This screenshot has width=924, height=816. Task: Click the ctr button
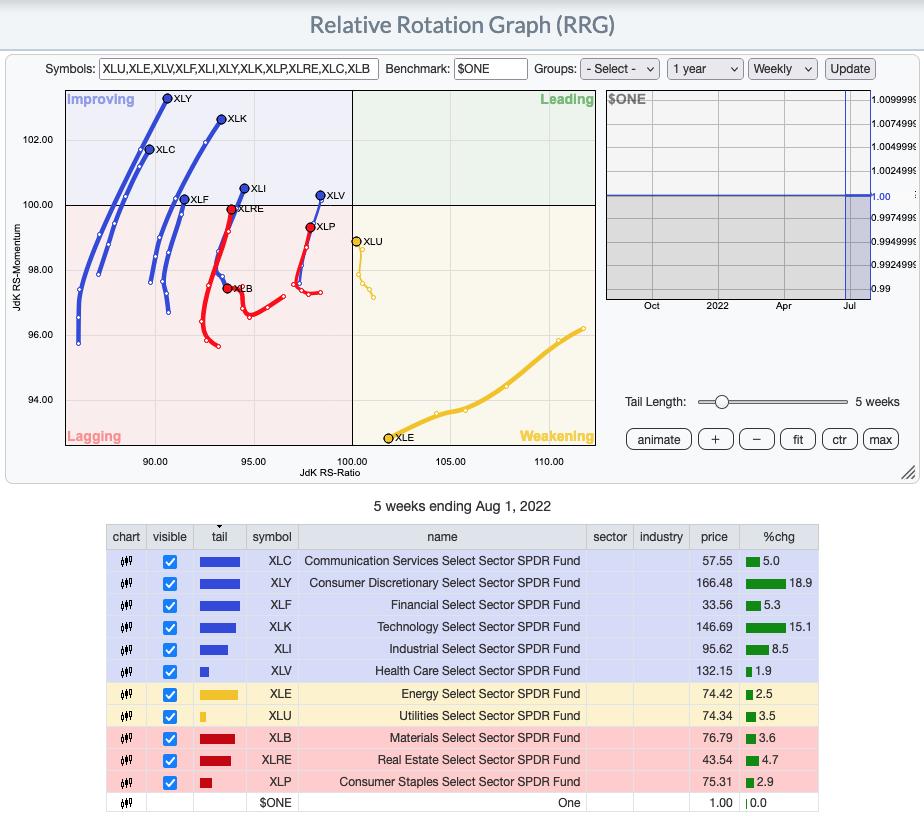(x=839, y=440)
